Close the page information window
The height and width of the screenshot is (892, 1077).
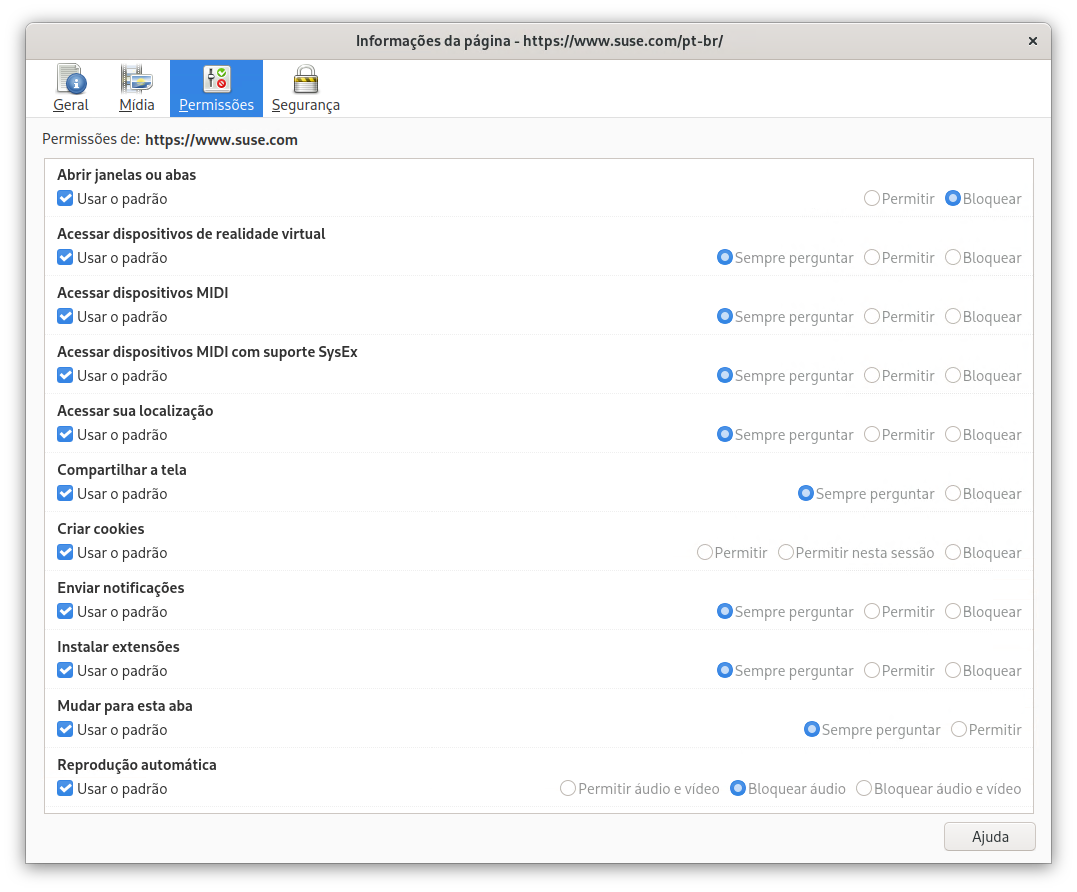(1032, 41)
